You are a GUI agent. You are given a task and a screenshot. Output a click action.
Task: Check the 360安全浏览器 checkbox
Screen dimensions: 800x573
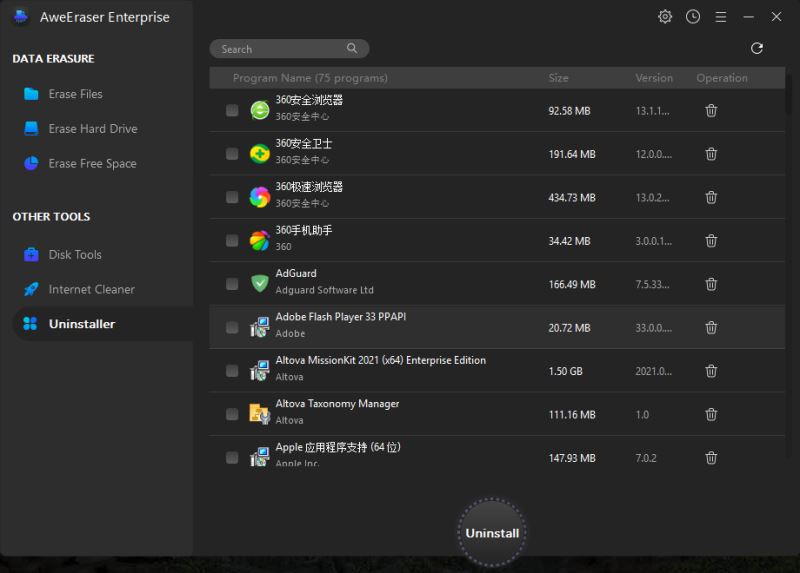[x=232, y=110]
